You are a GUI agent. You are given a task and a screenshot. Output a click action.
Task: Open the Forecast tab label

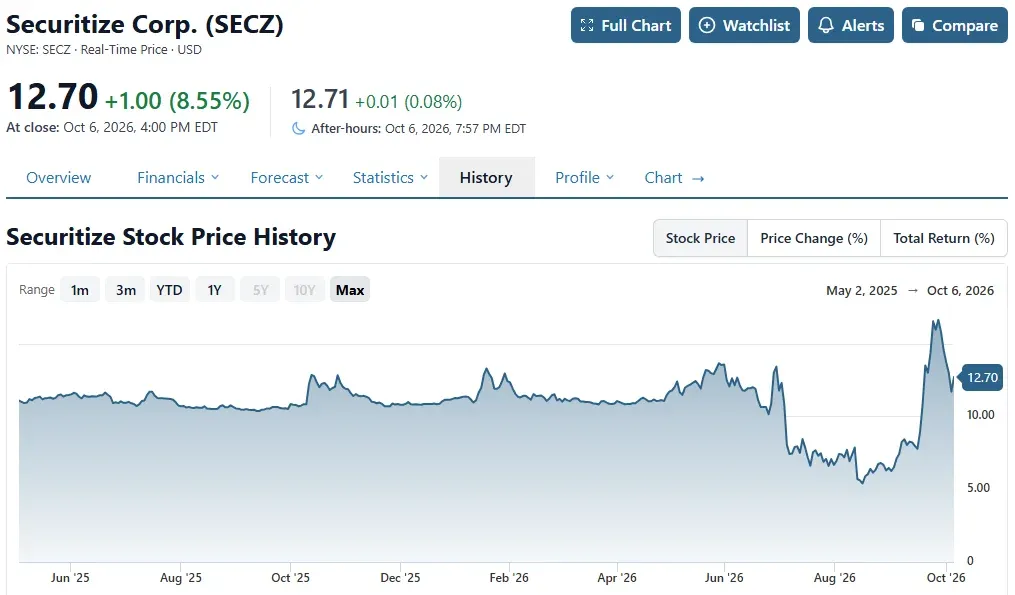[280, 177]
